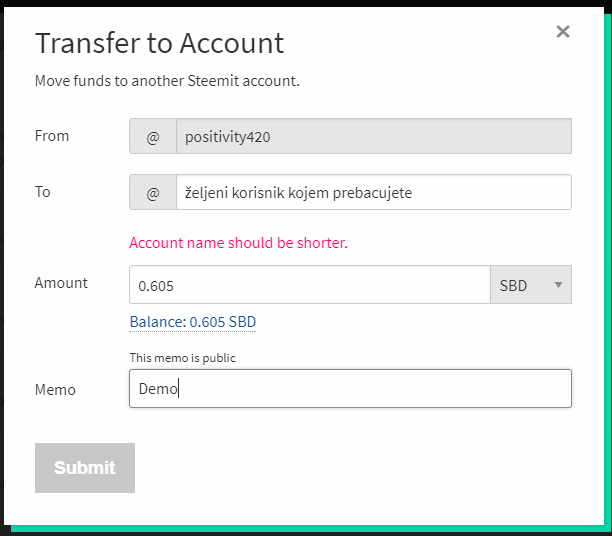Click the From field showing positivity420
Viewport: 612px width, 536px height.
coord(373,137)
